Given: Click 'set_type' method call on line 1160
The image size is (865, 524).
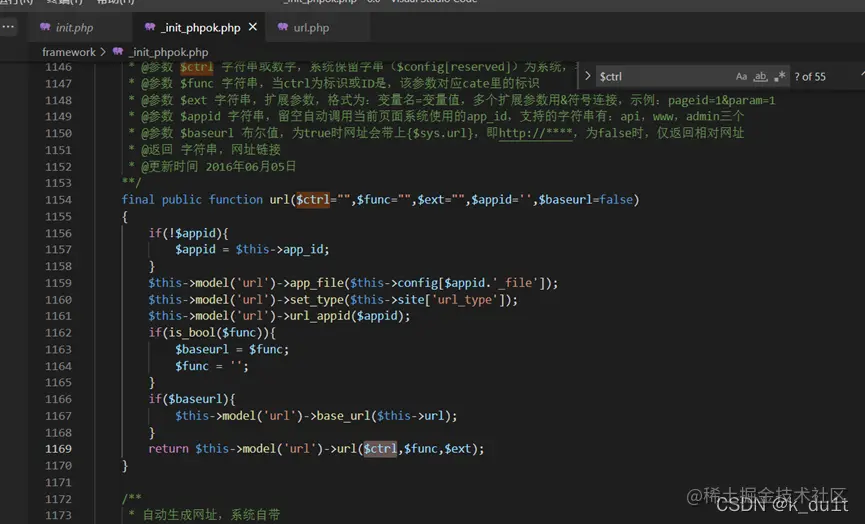Looking at the screenshot, I should coord(317,300).
